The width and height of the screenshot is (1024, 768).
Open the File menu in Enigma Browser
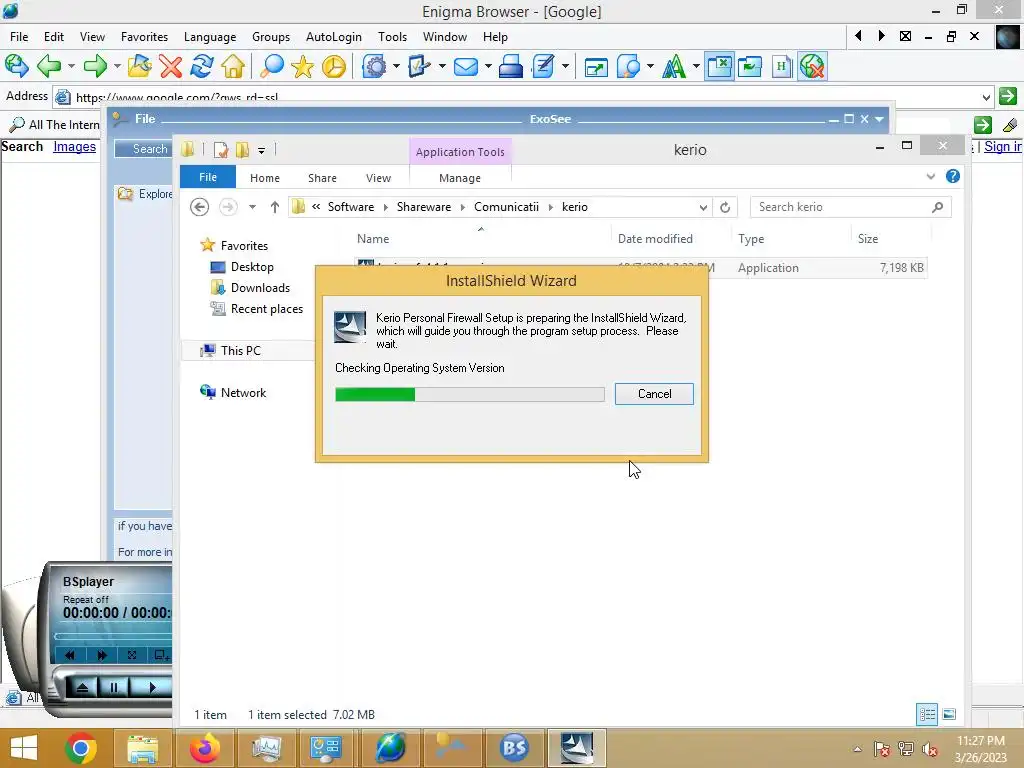tap(19, 37)
